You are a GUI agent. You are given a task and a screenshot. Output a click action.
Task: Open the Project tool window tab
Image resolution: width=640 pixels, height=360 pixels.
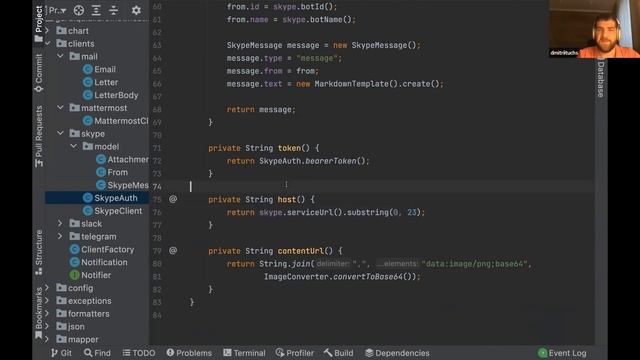[39, 24]
